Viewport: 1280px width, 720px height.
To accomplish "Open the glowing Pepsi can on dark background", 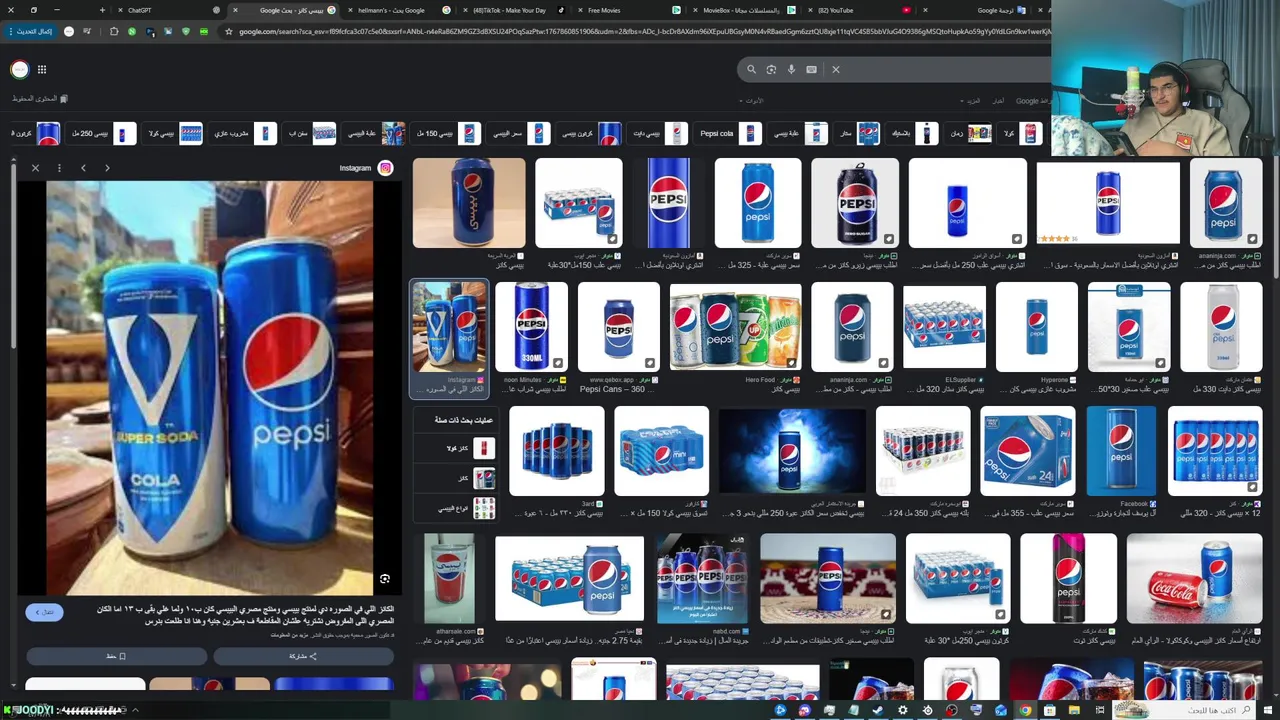I will click(792, 451).
